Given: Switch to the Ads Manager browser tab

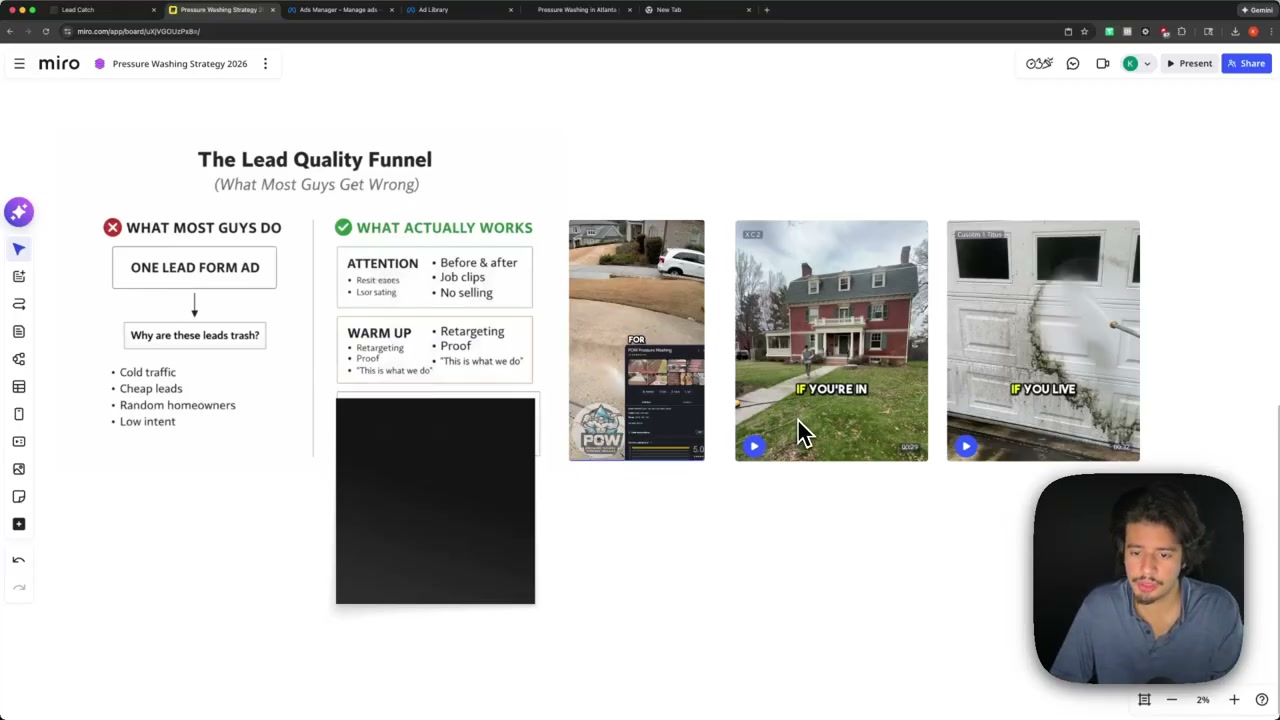Looking at the screenshot, I should point(338,10).
